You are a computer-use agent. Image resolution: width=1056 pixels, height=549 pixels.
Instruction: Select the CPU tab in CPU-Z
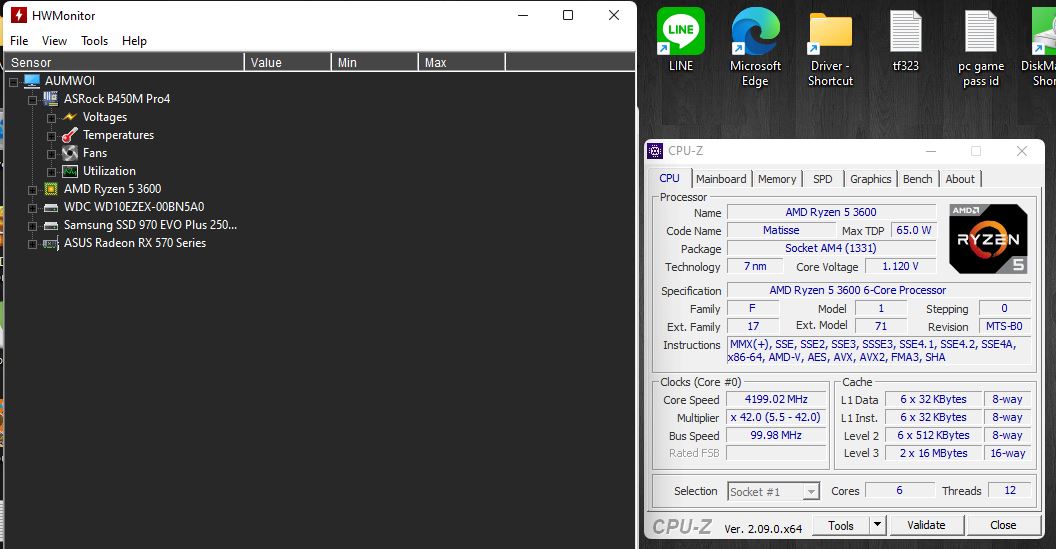(669, 178)
